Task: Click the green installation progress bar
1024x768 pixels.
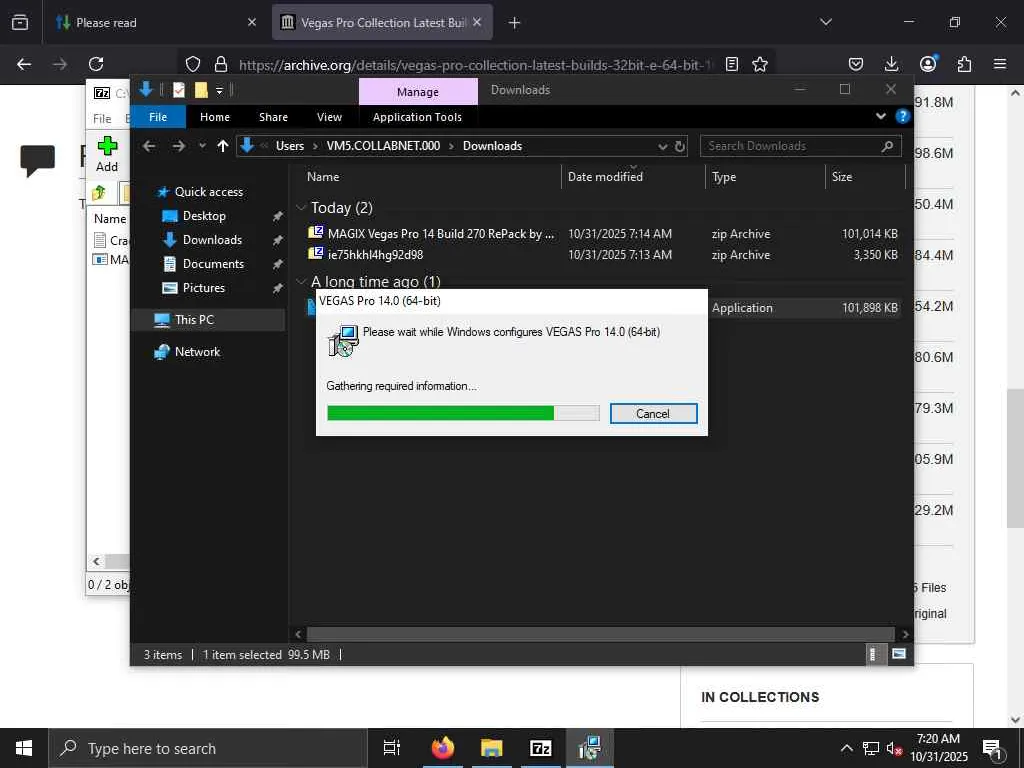Action: pyautogui.click(x=463, y=413)
